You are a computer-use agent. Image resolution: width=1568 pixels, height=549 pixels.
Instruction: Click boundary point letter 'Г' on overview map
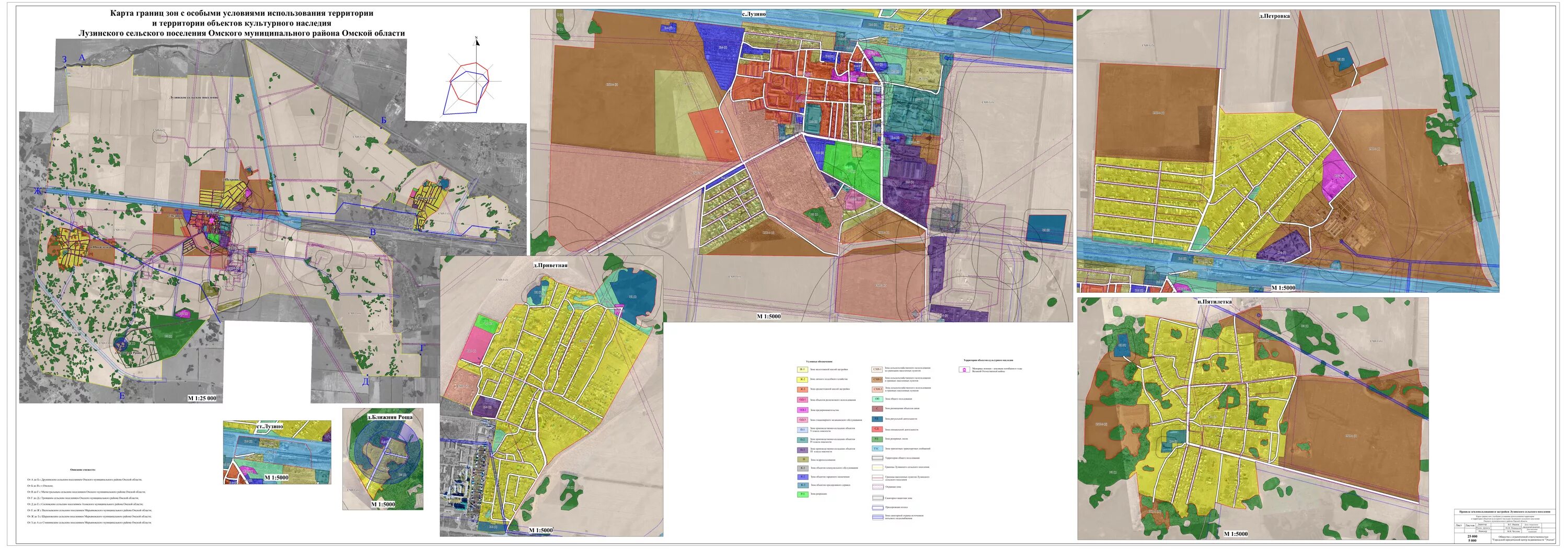pyautogui.click(x=422, y=348)
